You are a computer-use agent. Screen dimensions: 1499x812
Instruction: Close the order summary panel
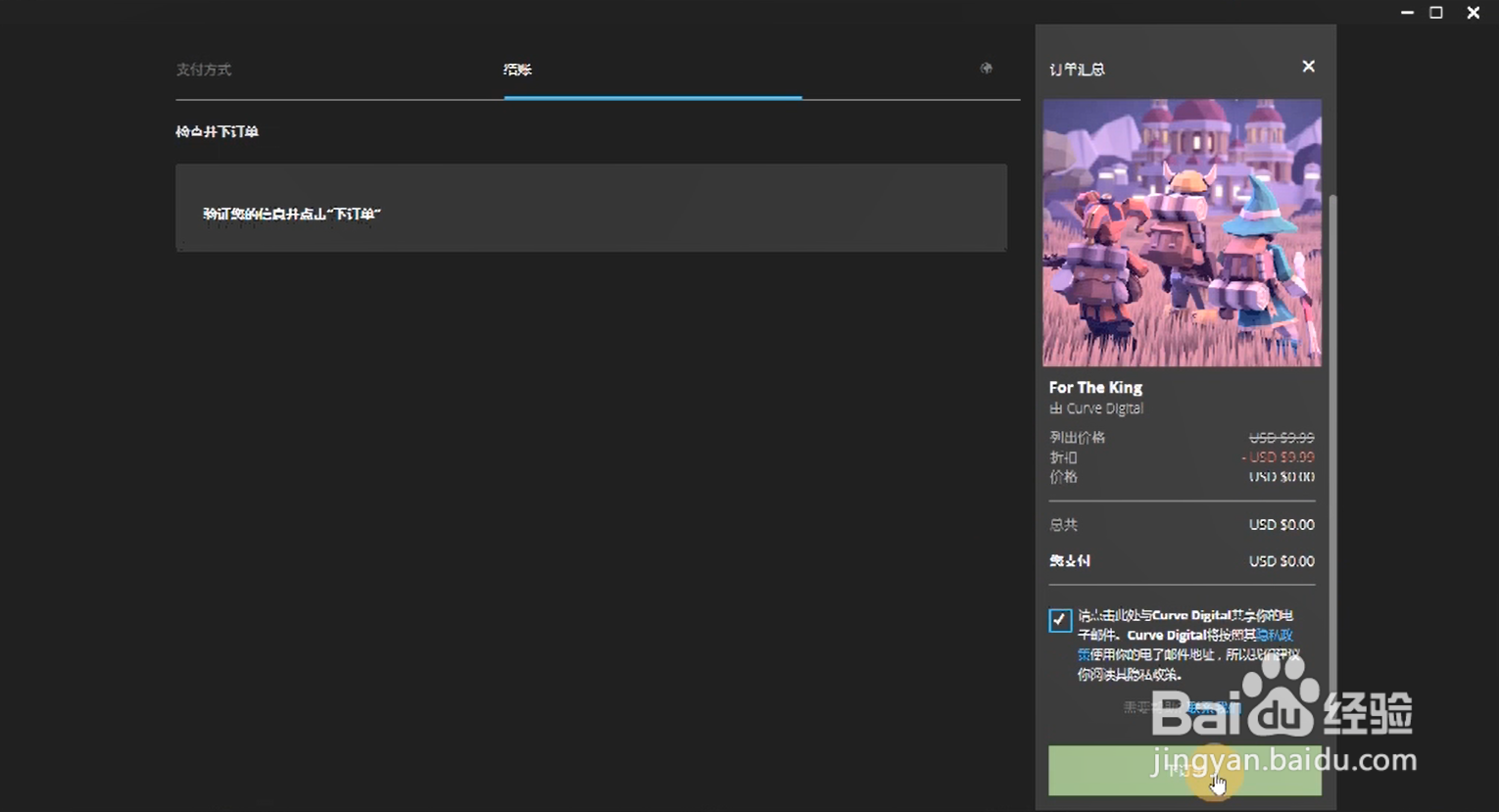click(x=1308, y=67)
